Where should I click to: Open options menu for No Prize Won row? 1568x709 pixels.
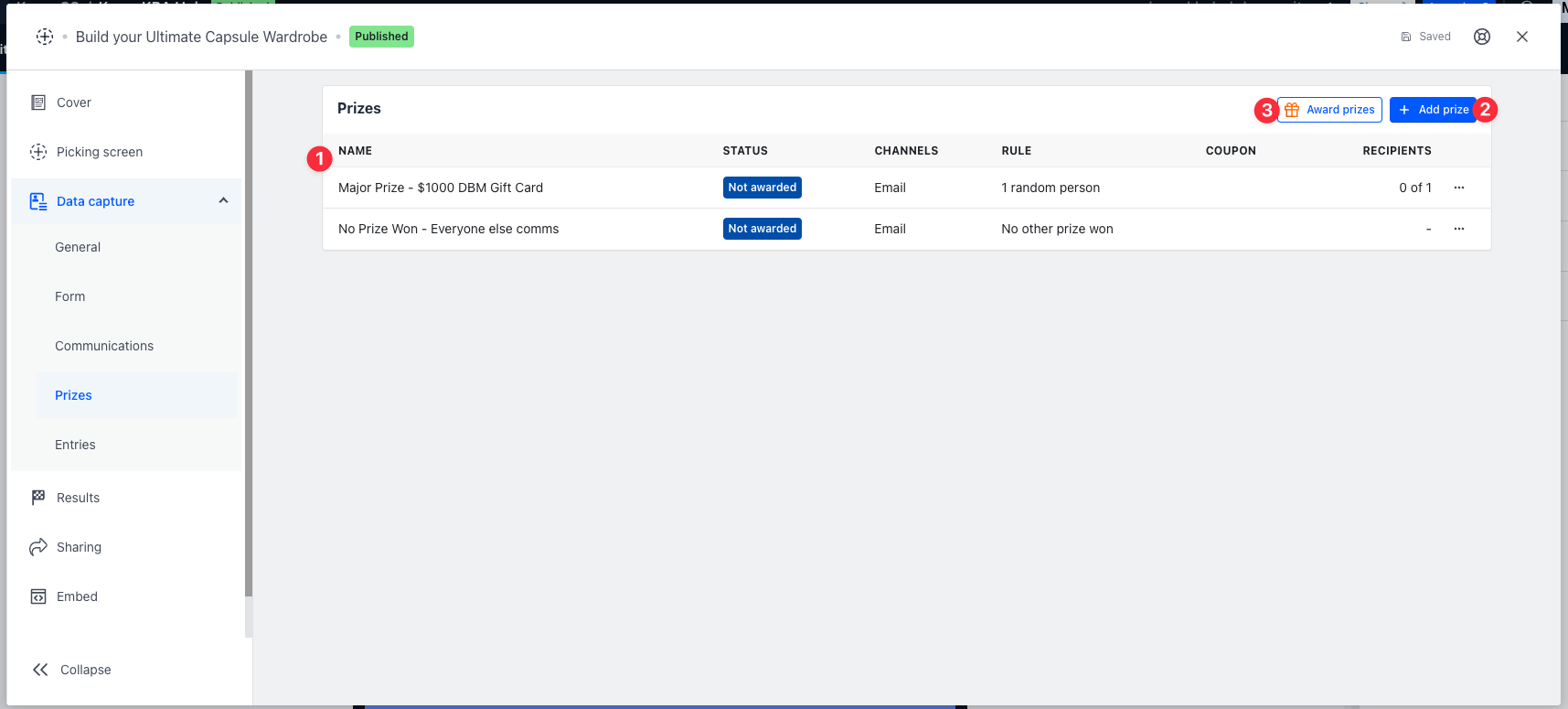click(x=1459, y=229)
